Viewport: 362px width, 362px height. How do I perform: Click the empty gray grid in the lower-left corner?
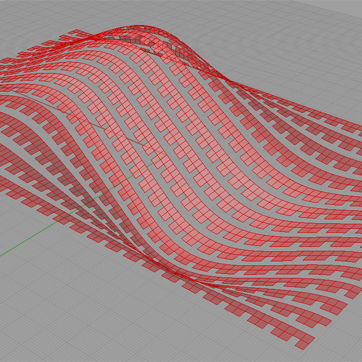pyautogui.click(x=50, y=317)
